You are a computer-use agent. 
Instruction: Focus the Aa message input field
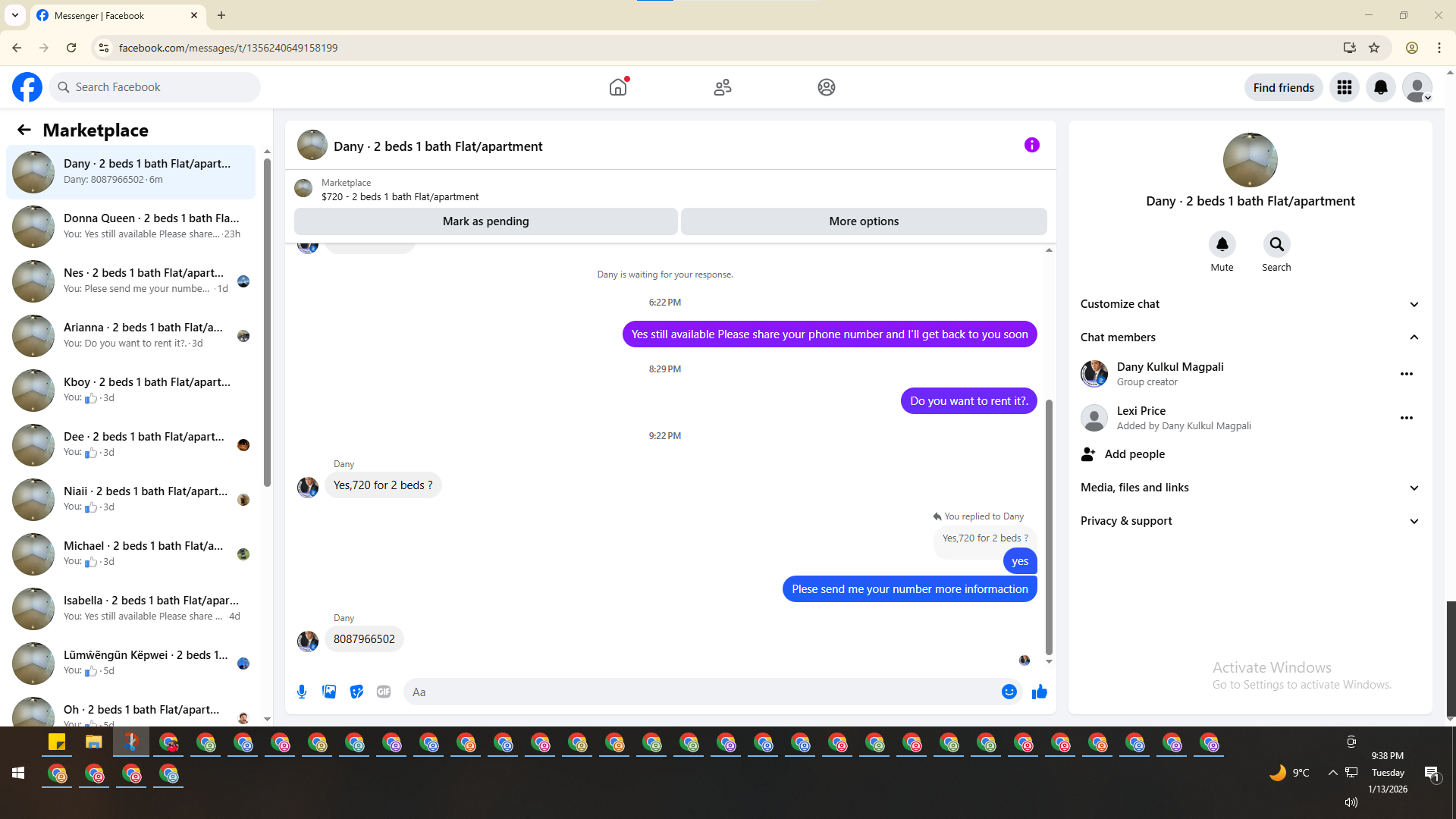click(701, 692)
